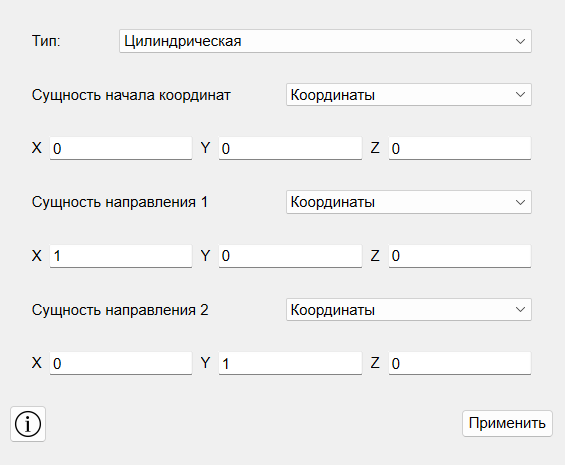
Task: Click the direction 1 X field
Action: 121,256
